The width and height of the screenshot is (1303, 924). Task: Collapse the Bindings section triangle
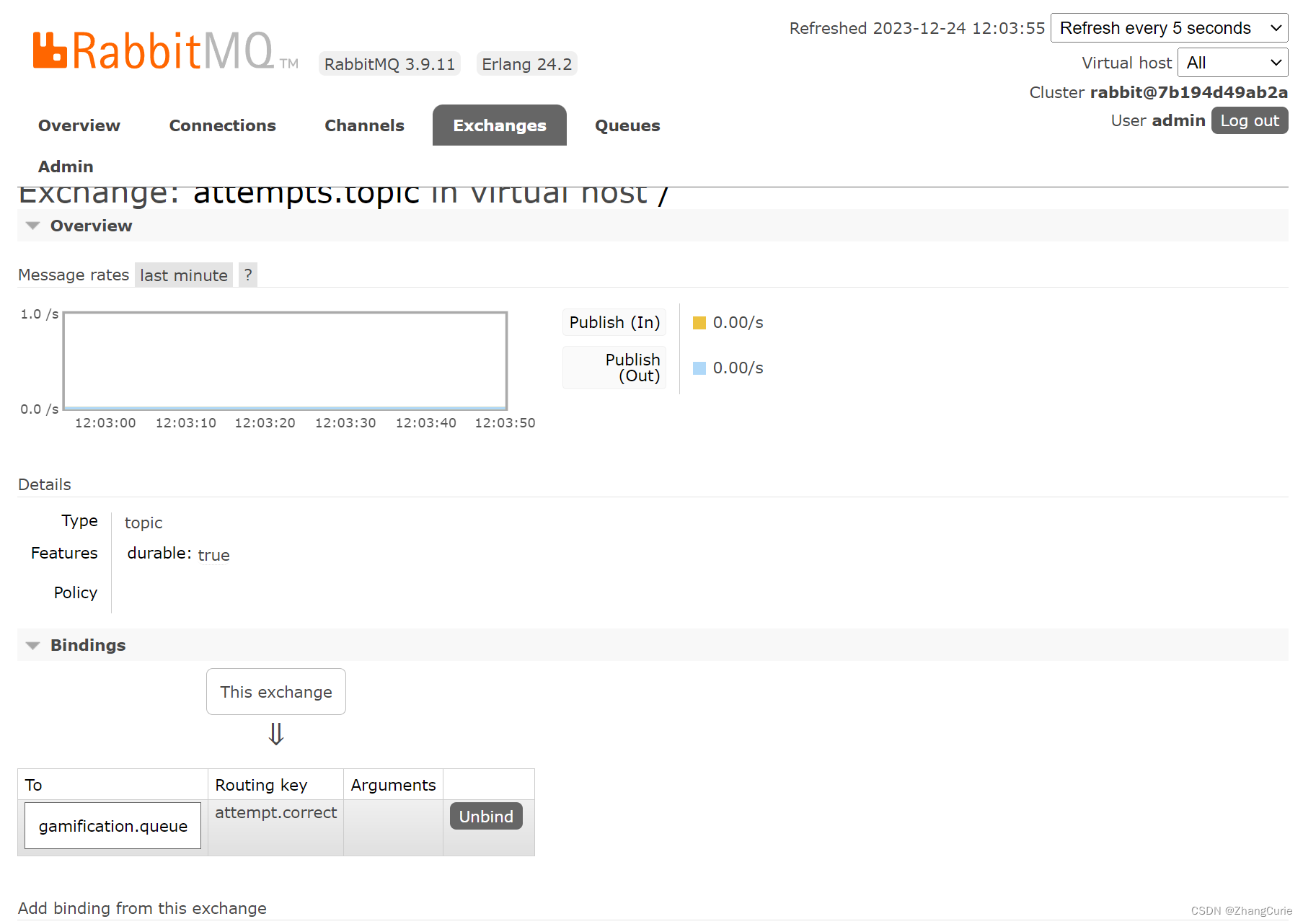[x=32, y=645]
